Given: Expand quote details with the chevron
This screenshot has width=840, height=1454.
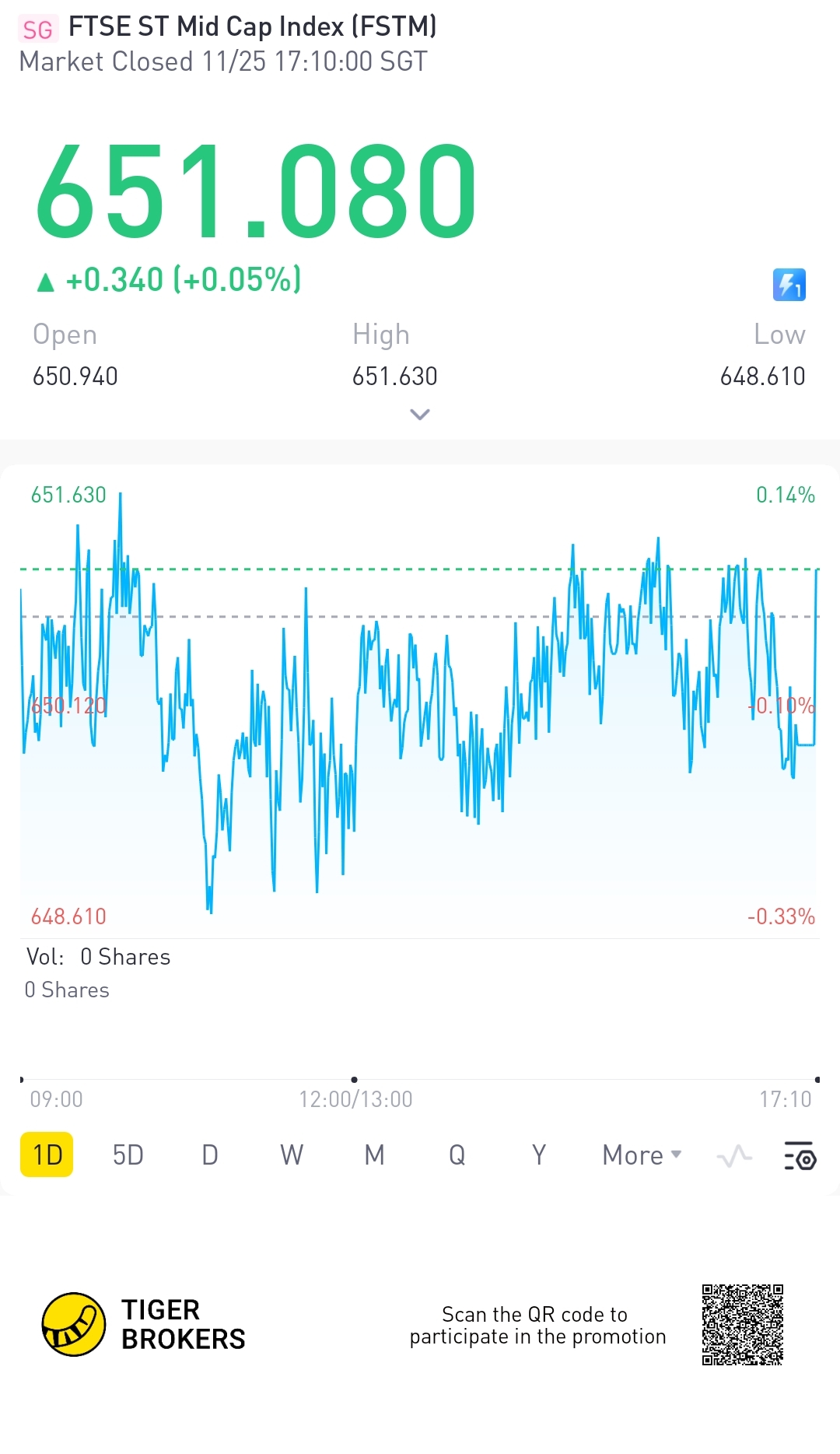Looking at the screenshot, I should click(x=420, y=415).
